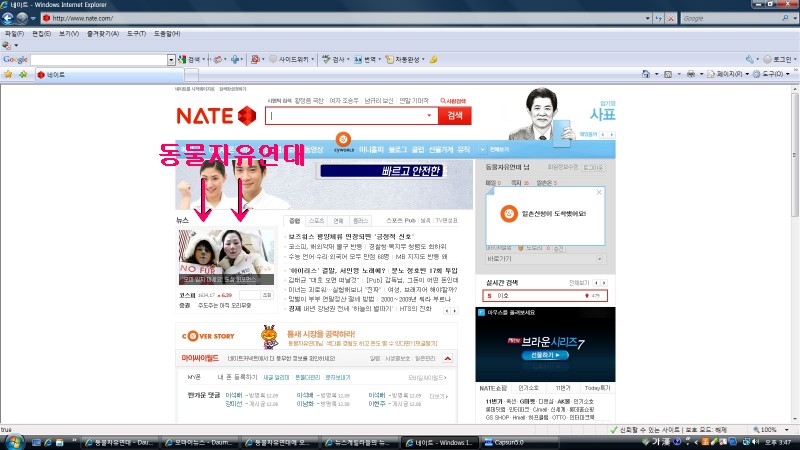The height and width of the screenshot is (450, 800).
Task: Click the address bar showing http://www.nate.com/
Action: (342, 18)
